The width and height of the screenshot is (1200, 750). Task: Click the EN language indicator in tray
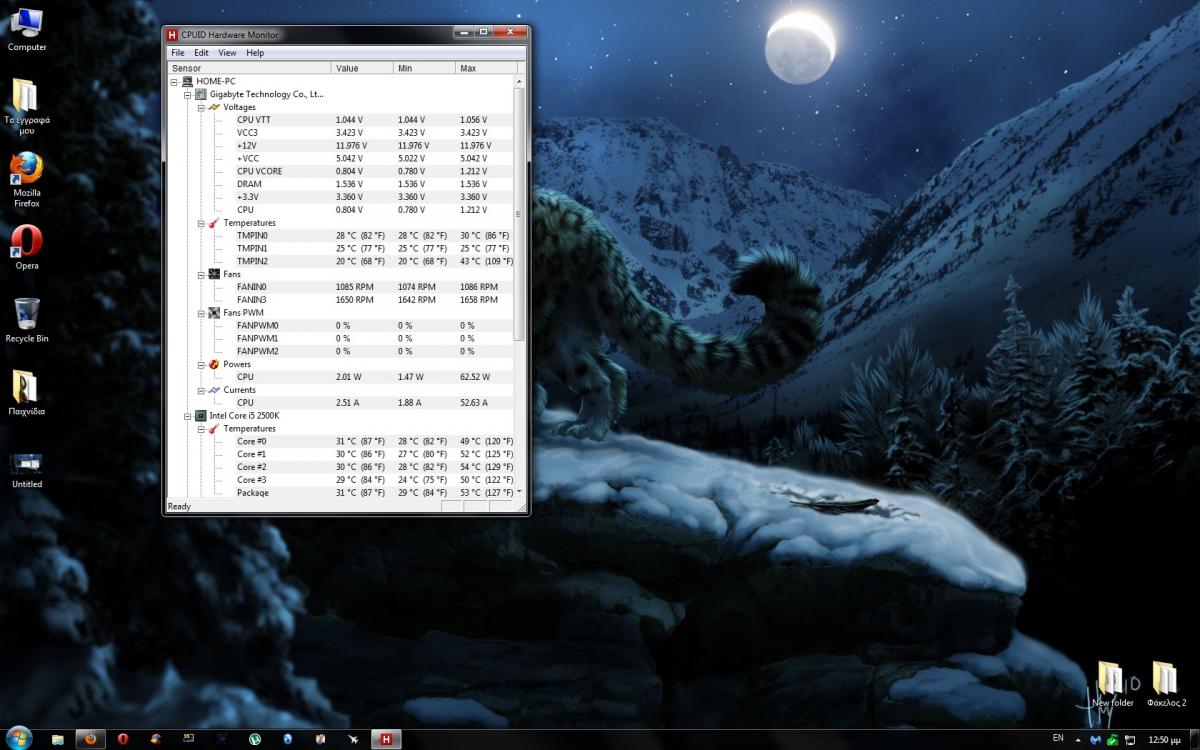coord(1058,738)
